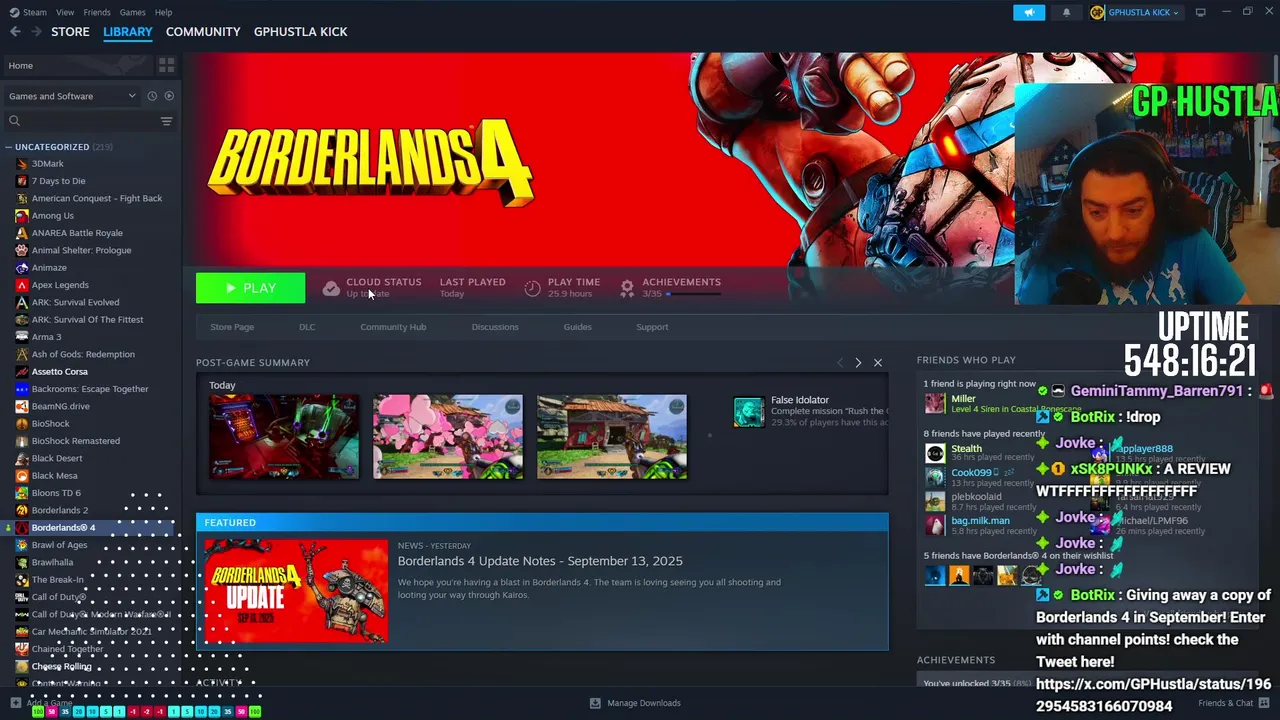
Task: Launch Borderlands 4 with the PLAY button
Action: click(250, 288)
